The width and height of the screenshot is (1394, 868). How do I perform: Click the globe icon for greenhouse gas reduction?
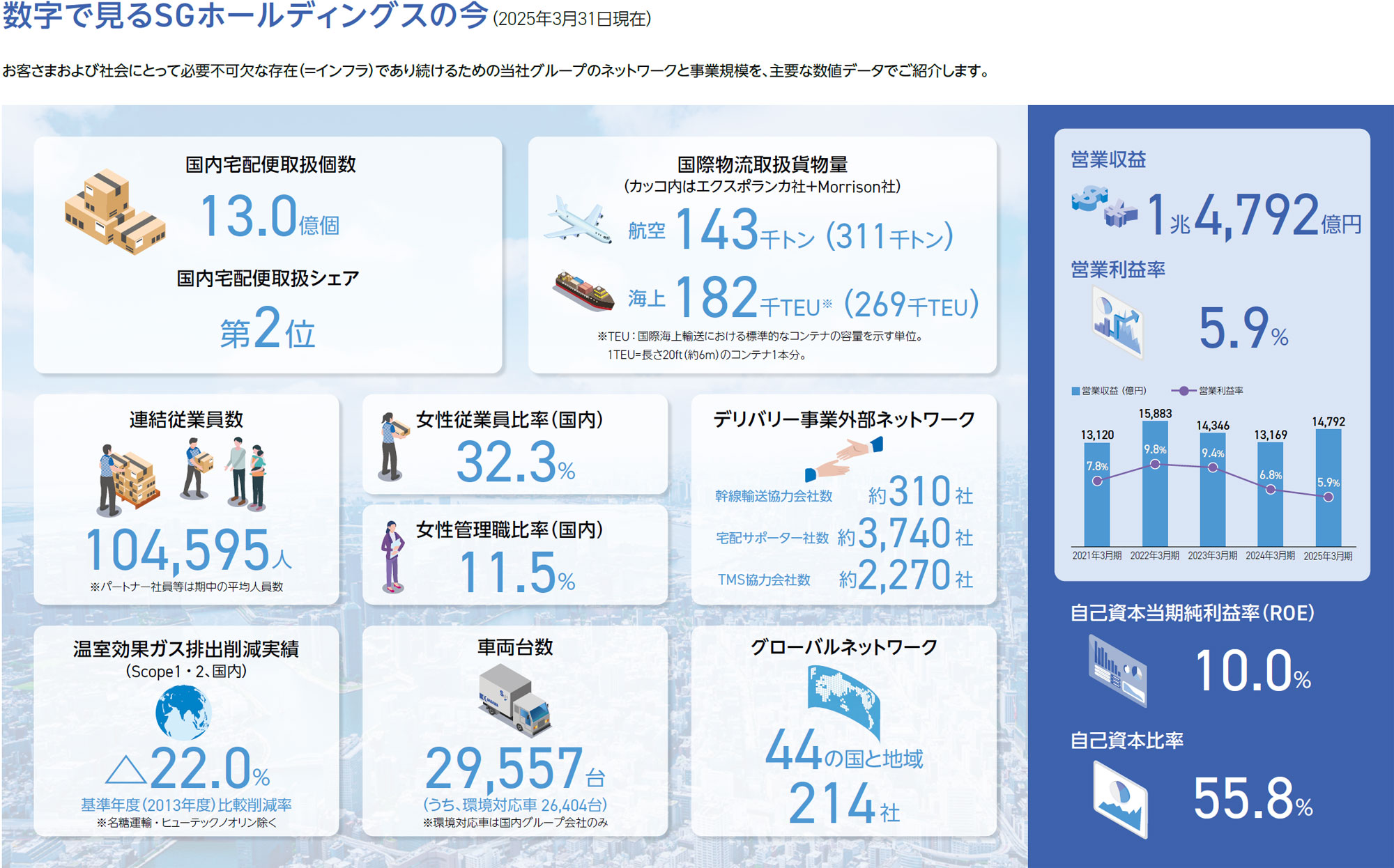(183, 713)
